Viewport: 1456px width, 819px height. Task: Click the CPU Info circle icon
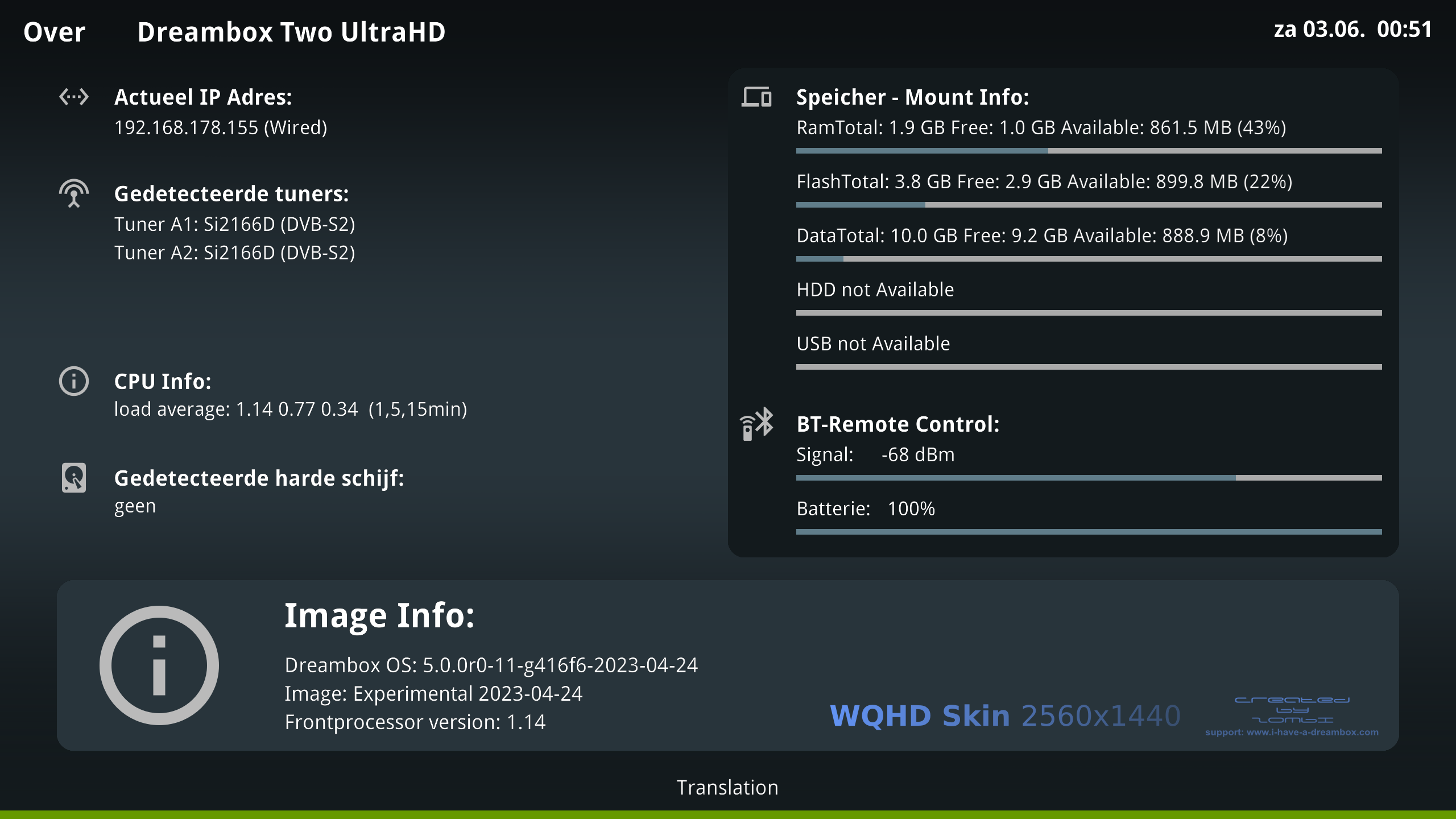click(74, 381)
